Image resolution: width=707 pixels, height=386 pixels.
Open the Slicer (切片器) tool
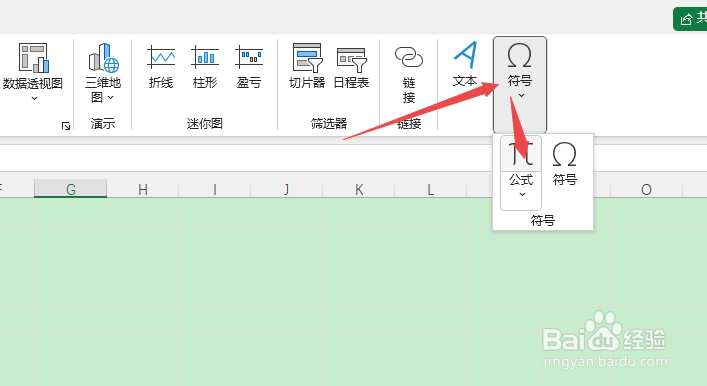(307, 66)
